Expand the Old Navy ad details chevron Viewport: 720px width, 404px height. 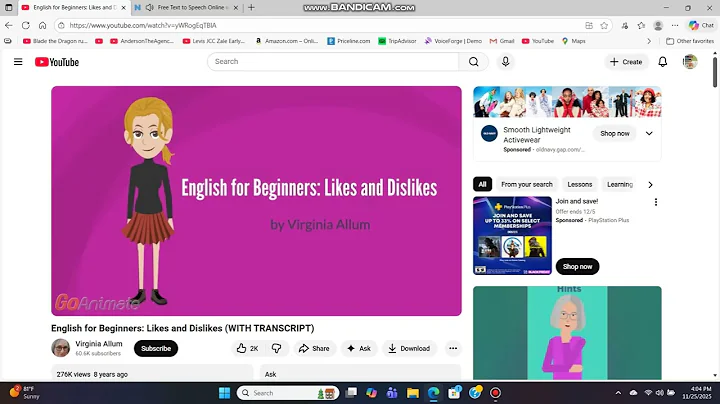pos(649,134)
